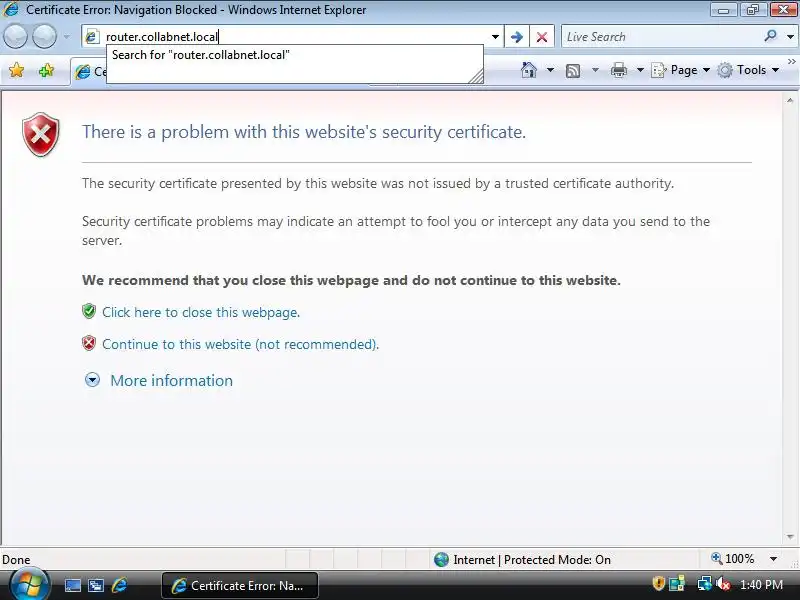
Task: Open the Feeds dropdown arrow
Action: click(595, 70)
